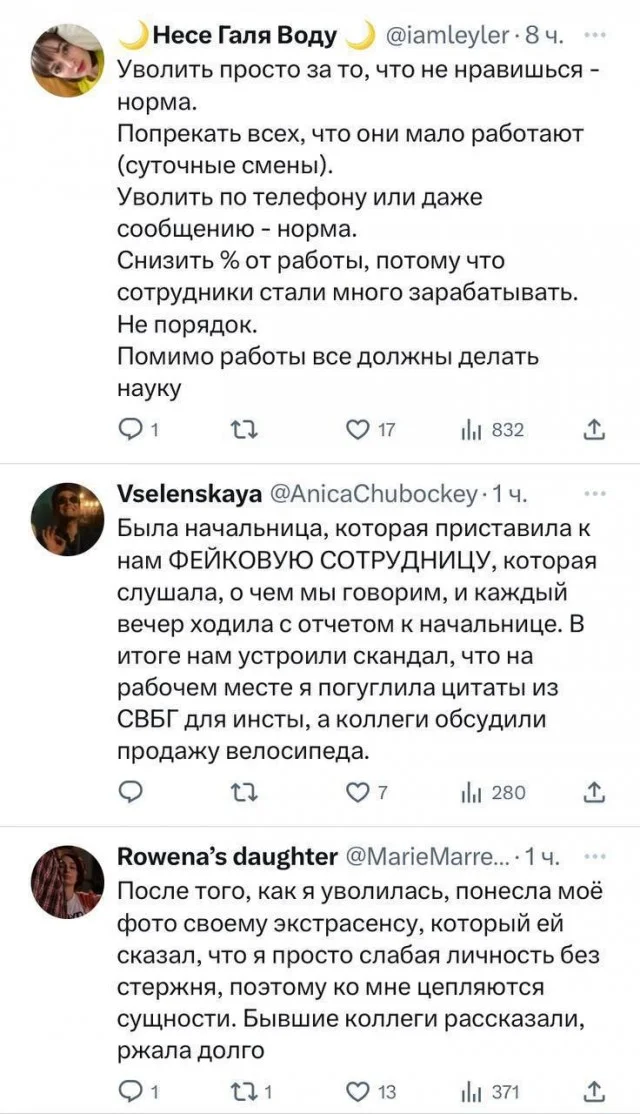Image resolution: width=640 pixels, height=1114 pixels.
Task: Share the Vselenskaya tweet
Action: 593,793
